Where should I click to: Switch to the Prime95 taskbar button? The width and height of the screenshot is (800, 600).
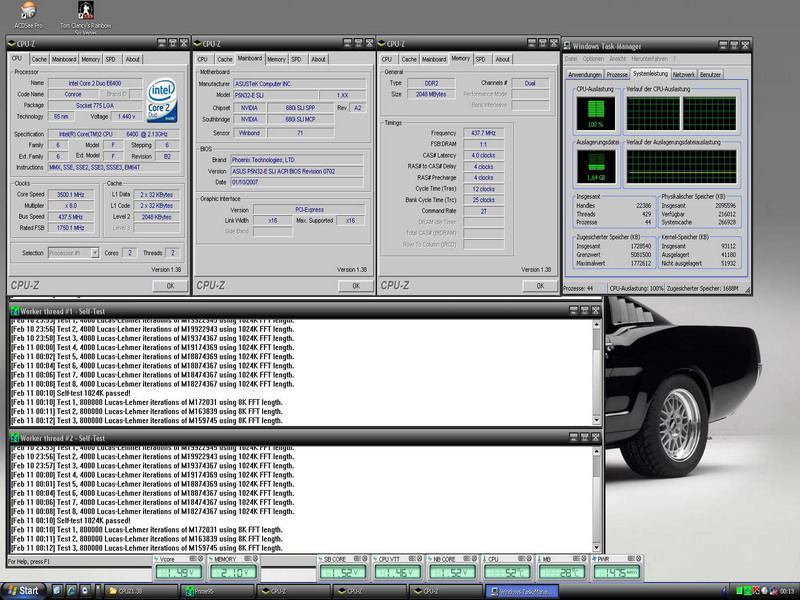tap(218, 591)
